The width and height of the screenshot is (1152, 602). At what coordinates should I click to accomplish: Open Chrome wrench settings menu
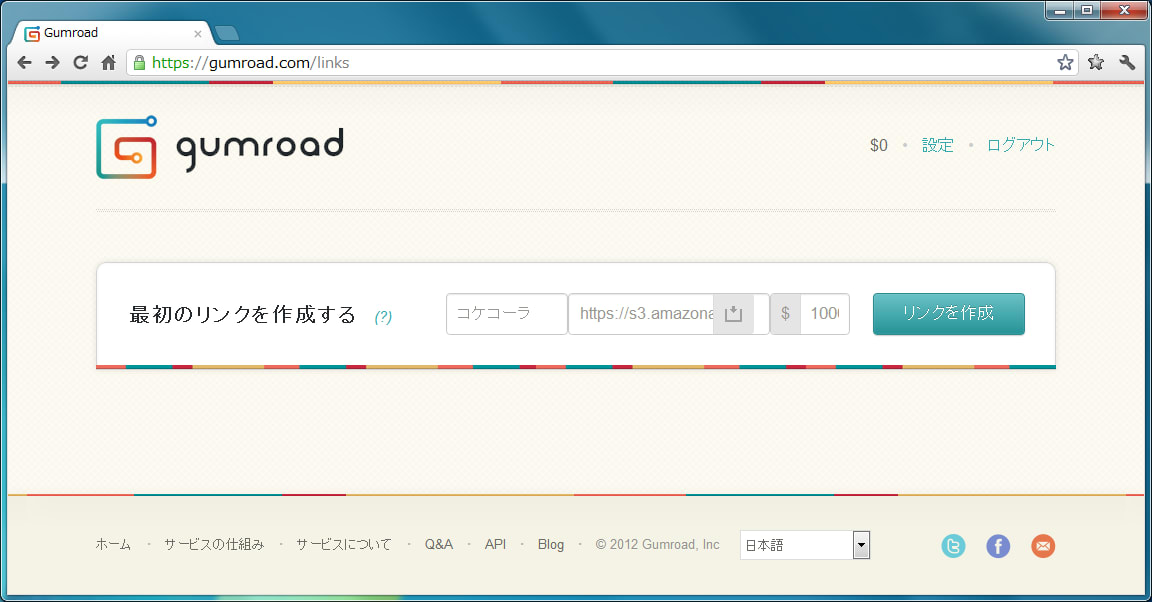[x=1127, y=63]
